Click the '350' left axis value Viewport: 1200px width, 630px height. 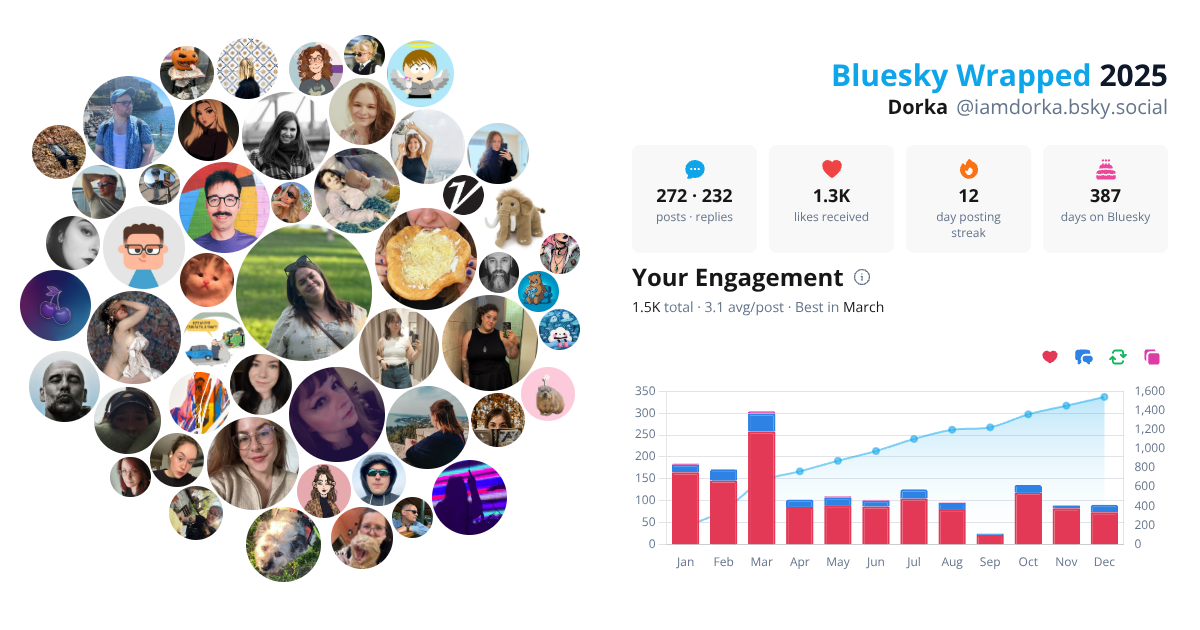(x=645, y=391)
